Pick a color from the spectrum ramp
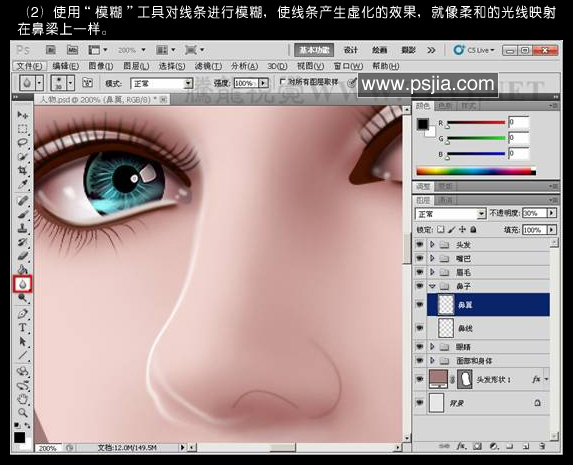The image size is (573, 465). (476, 171)
